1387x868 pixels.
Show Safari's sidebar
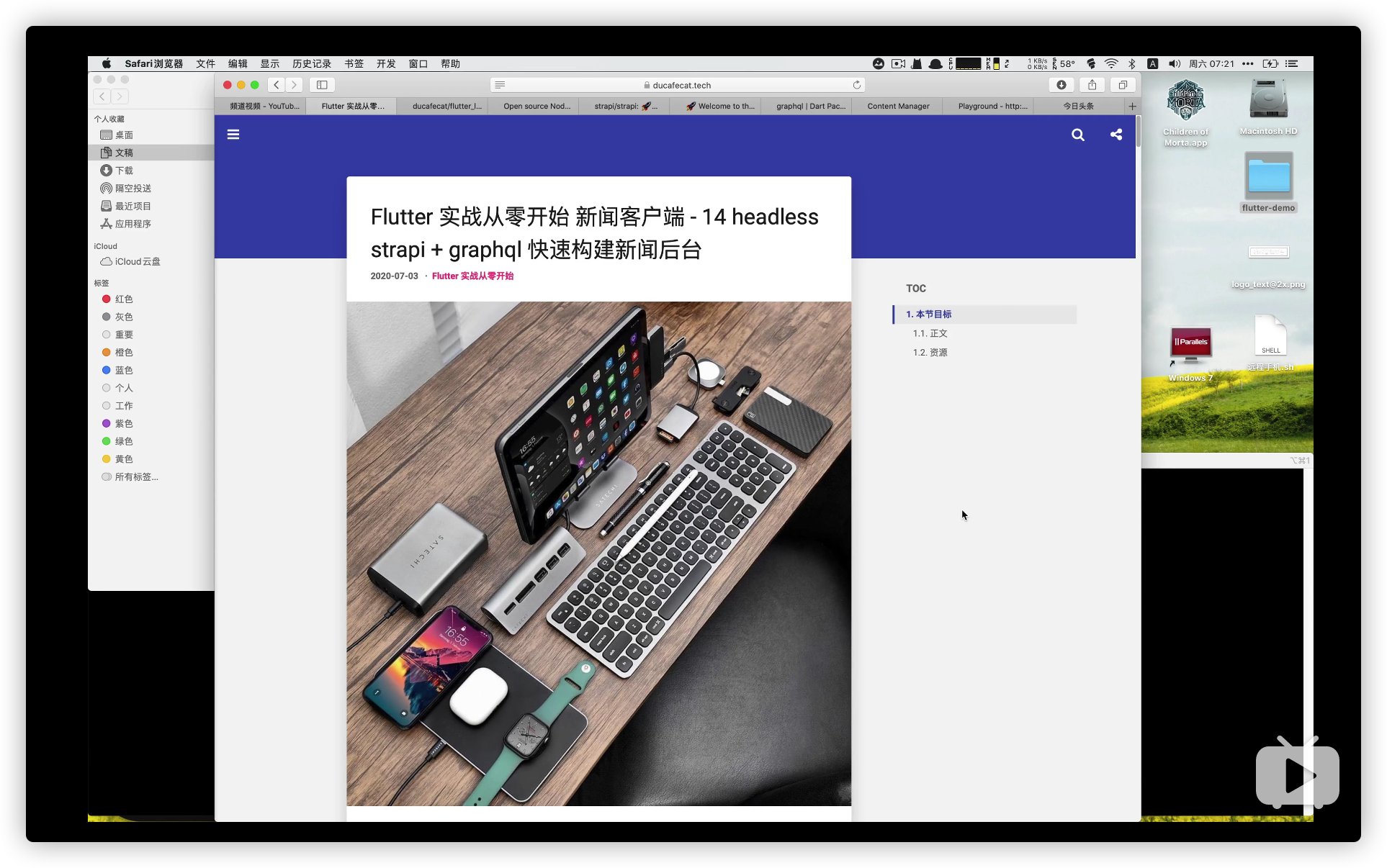coord(322,85)
